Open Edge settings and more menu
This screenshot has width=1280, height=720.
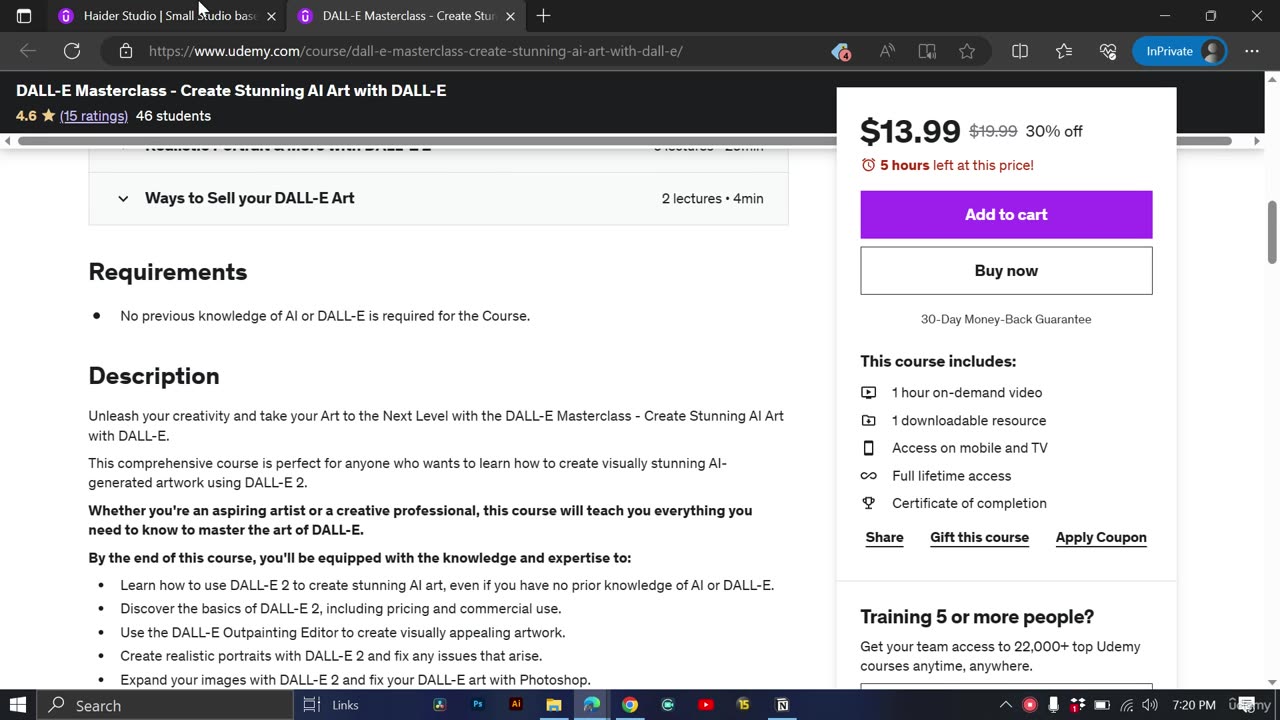[x=1252, y=51]
